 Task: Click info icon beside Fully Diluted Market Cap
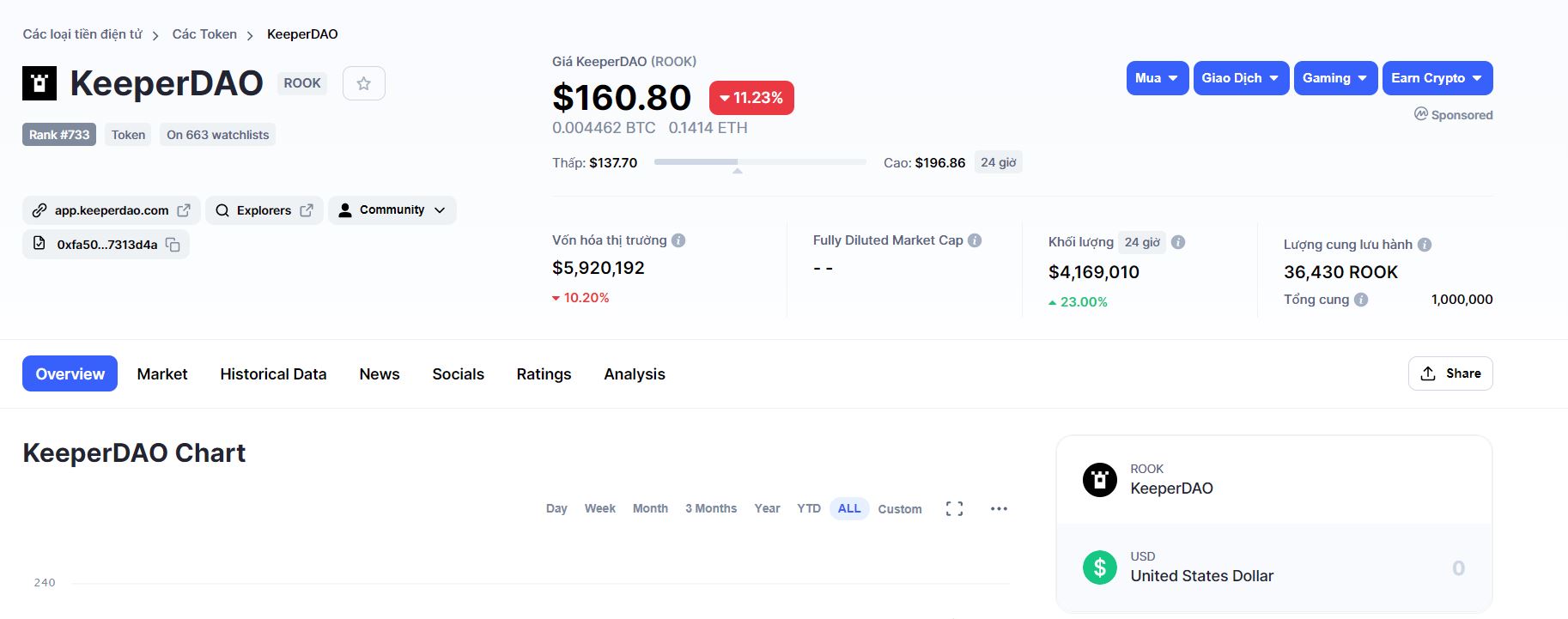975,240
